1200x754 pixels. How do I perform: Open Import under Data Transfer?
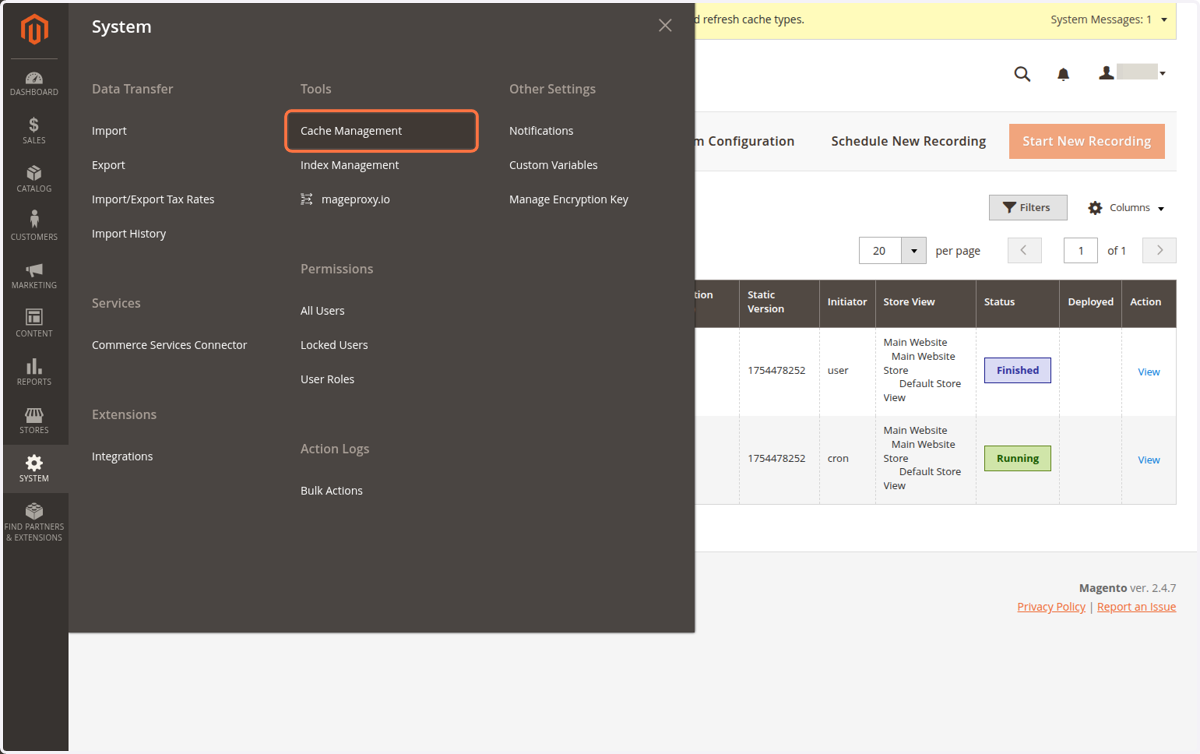[x=109, y=131]
